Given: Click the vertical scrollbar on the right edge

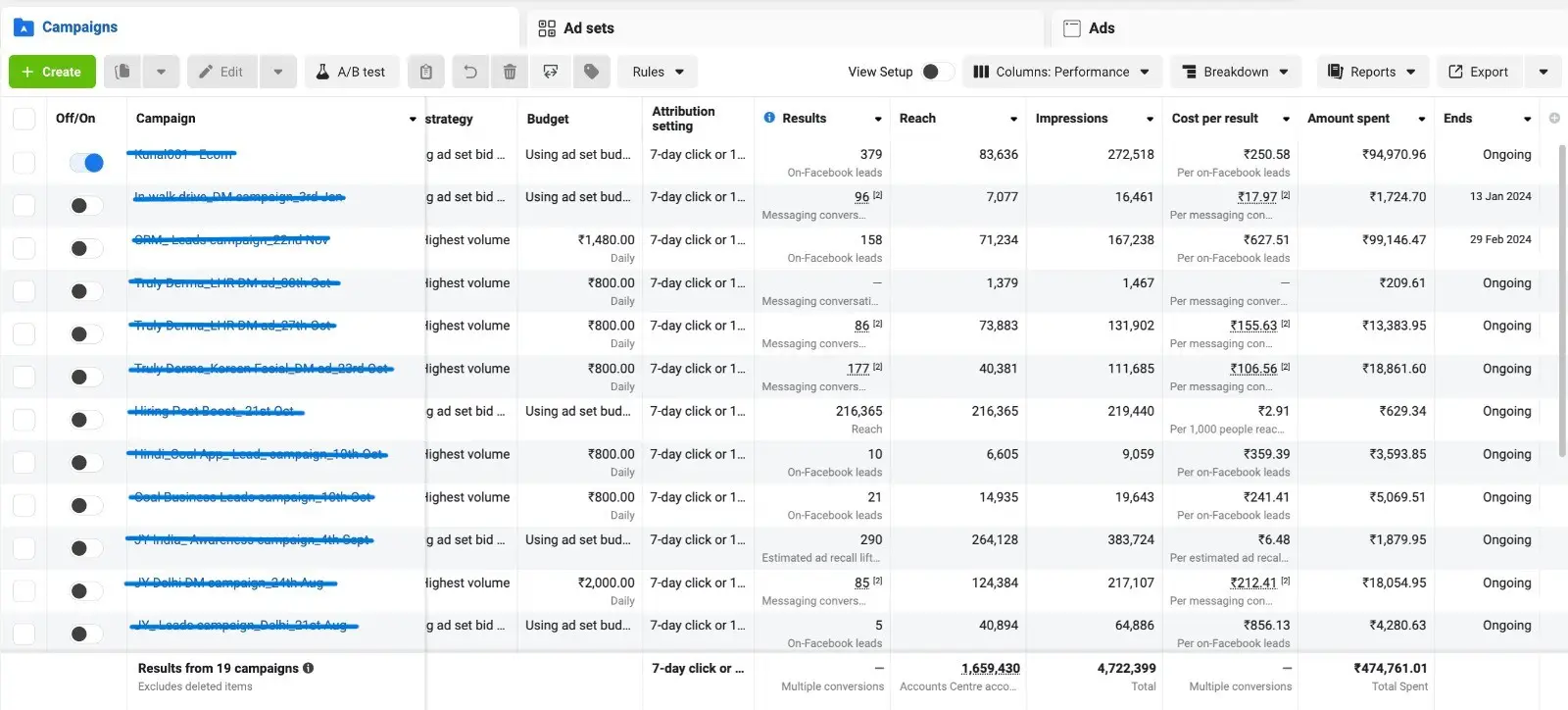Looking at the screenshot, I should coord(1561,294).
